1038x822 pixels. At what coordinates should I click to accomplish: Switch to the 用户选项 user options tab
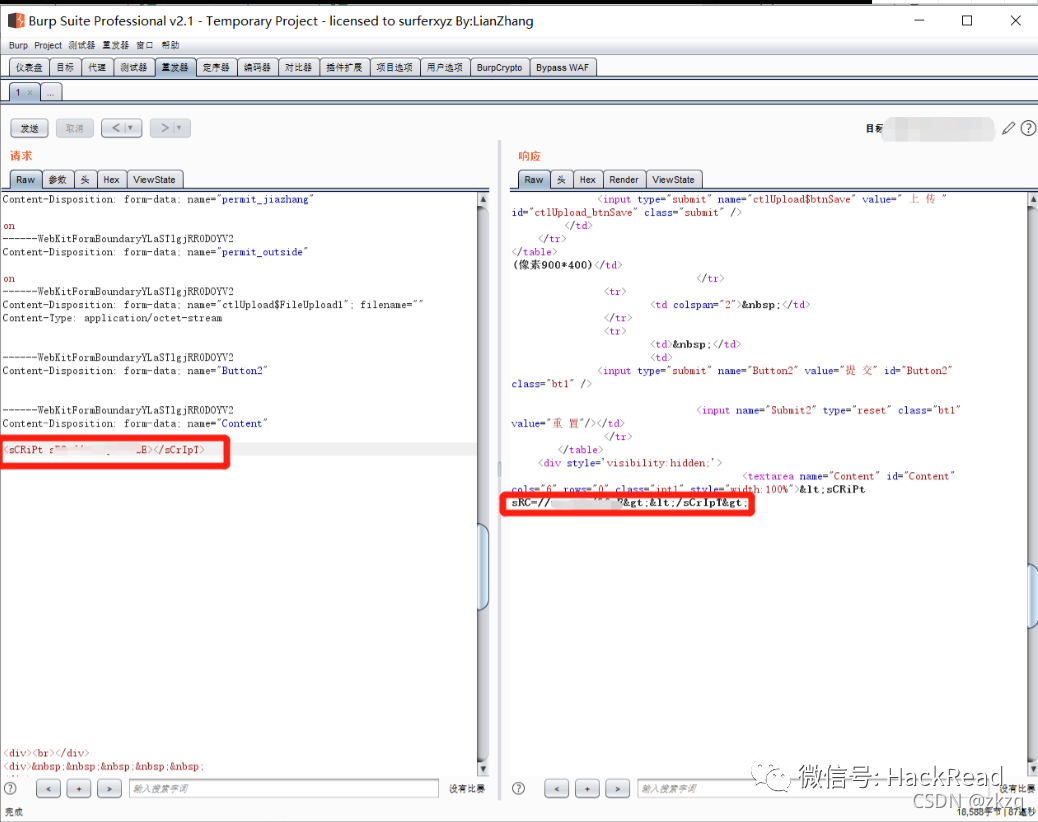click(x=444, y=68)
